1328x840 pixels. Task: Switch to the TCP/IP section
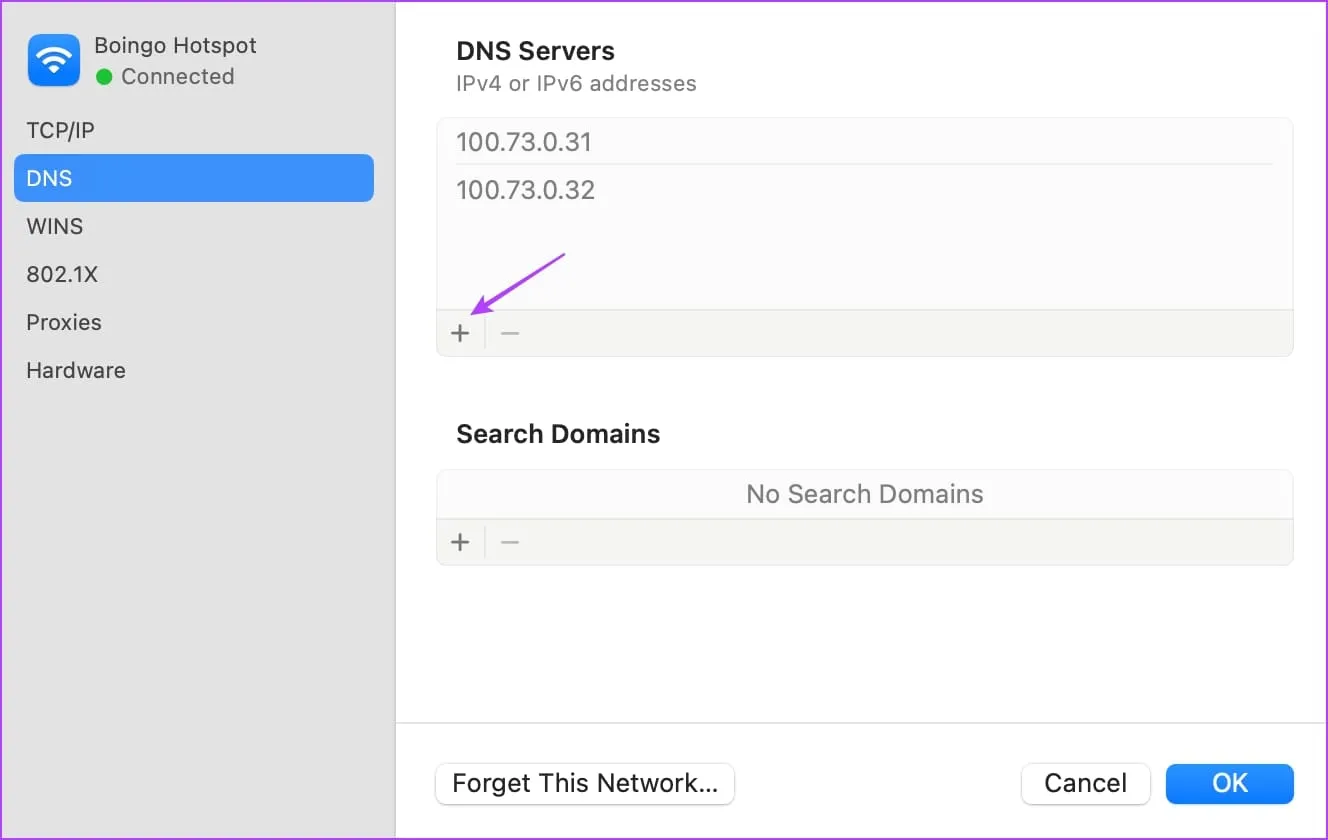(x=60, y=130)
